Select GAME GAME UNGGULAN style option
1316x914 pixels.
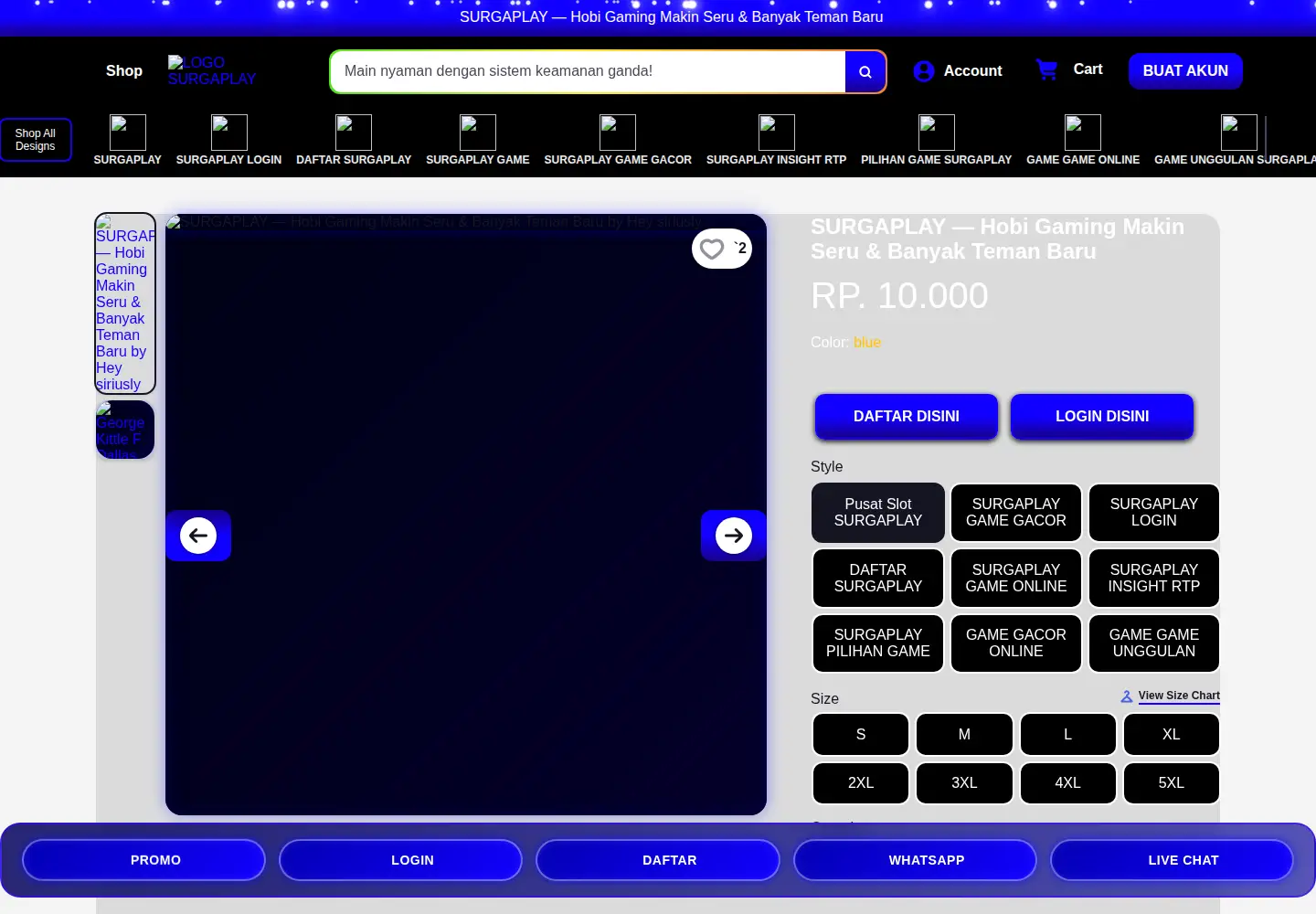(1154, 643)
